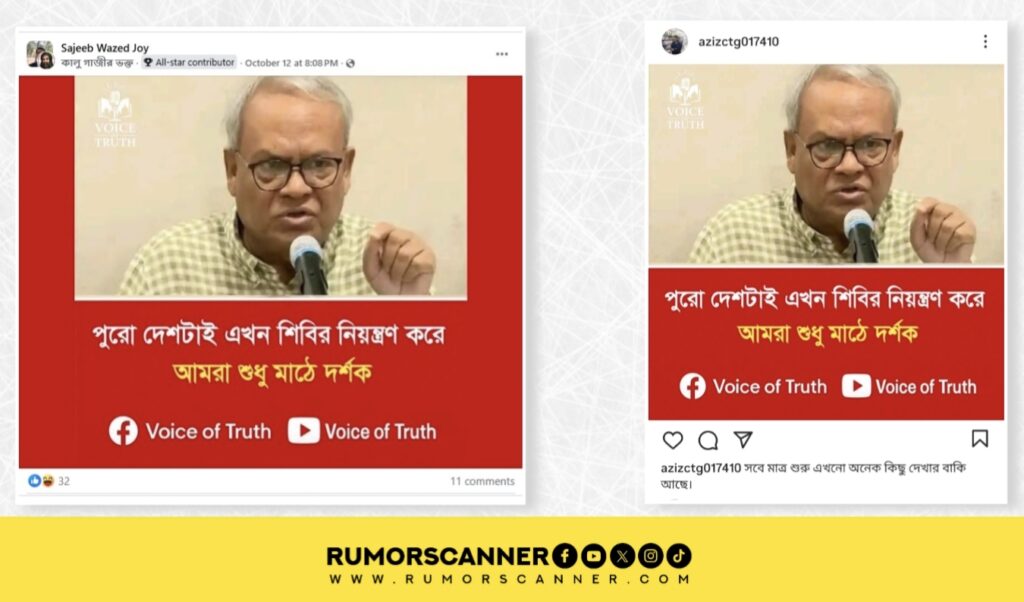Click the public globe audience icon

351,63
